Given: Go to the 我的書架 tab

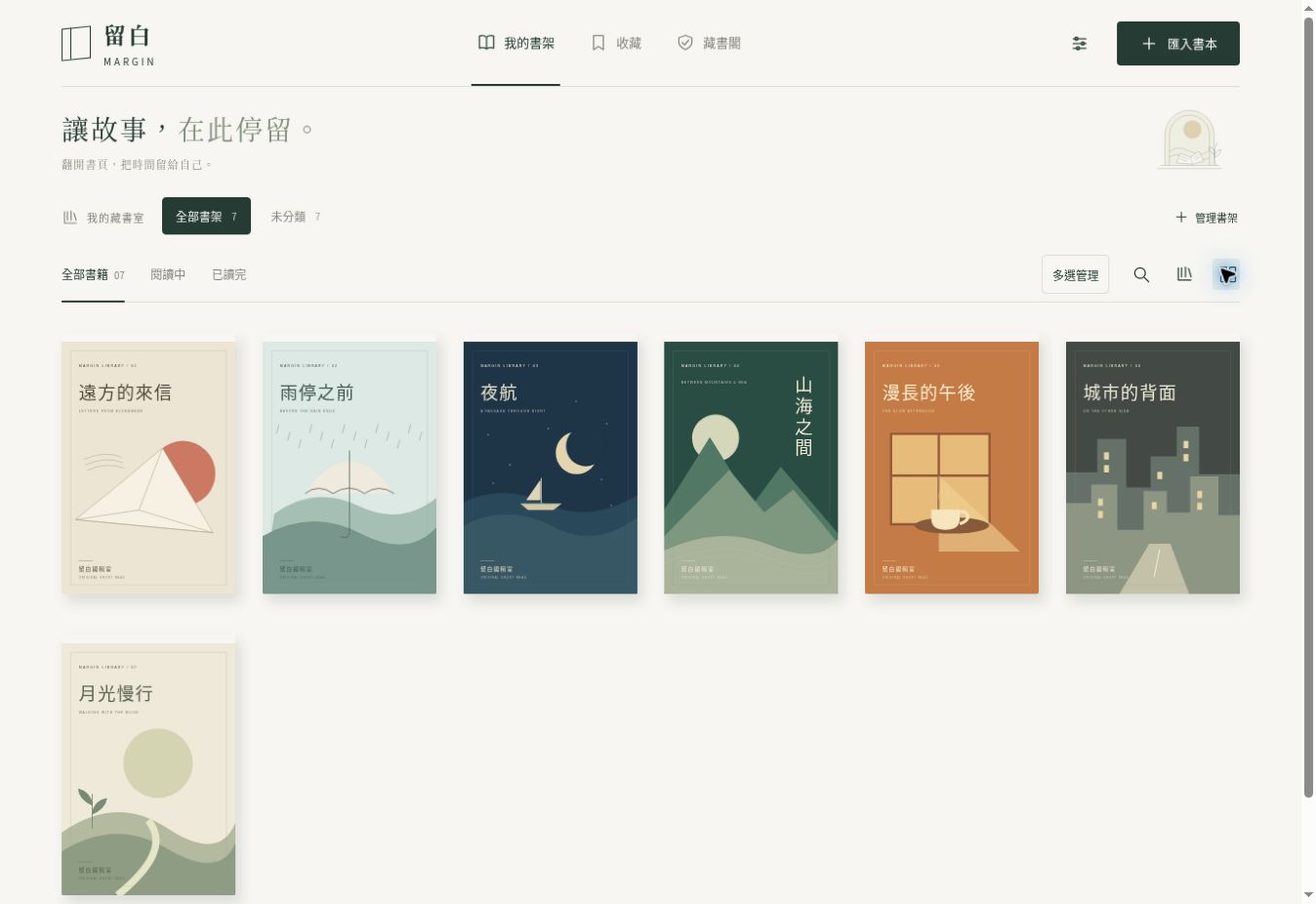Looking at the screenshot, I should (x=515, y=44).
